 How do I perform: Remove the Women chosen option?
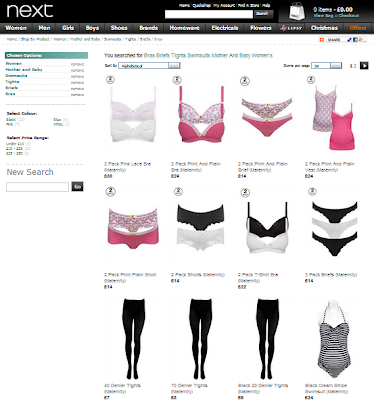(77, 64)
